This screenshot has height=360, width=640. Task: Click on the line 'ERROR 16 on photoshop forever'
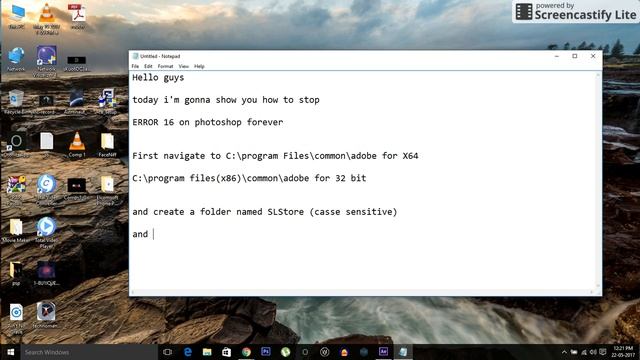pos(207,122)
